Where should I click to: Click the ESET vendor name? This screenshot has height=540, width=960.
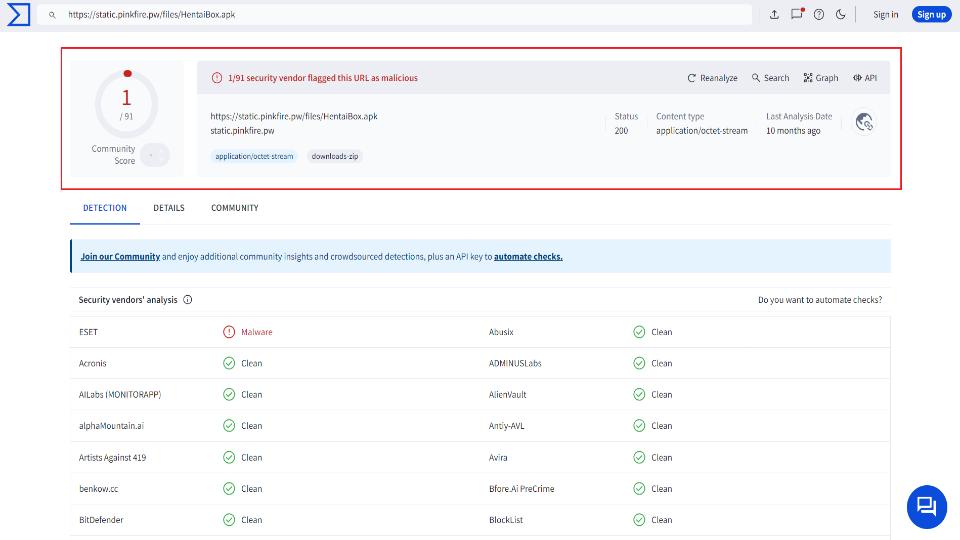[88, 332]
